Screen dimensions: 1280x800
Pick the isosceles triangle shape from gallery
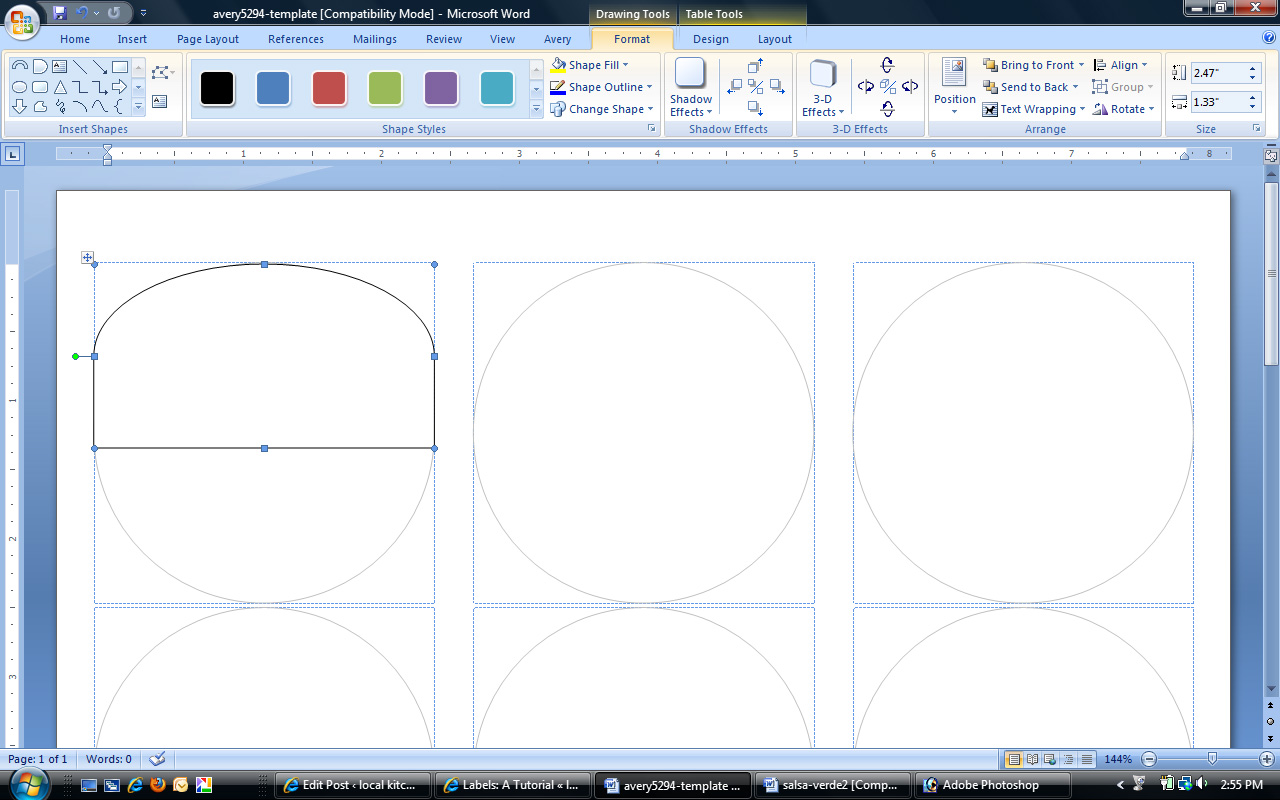coord(60,87)
